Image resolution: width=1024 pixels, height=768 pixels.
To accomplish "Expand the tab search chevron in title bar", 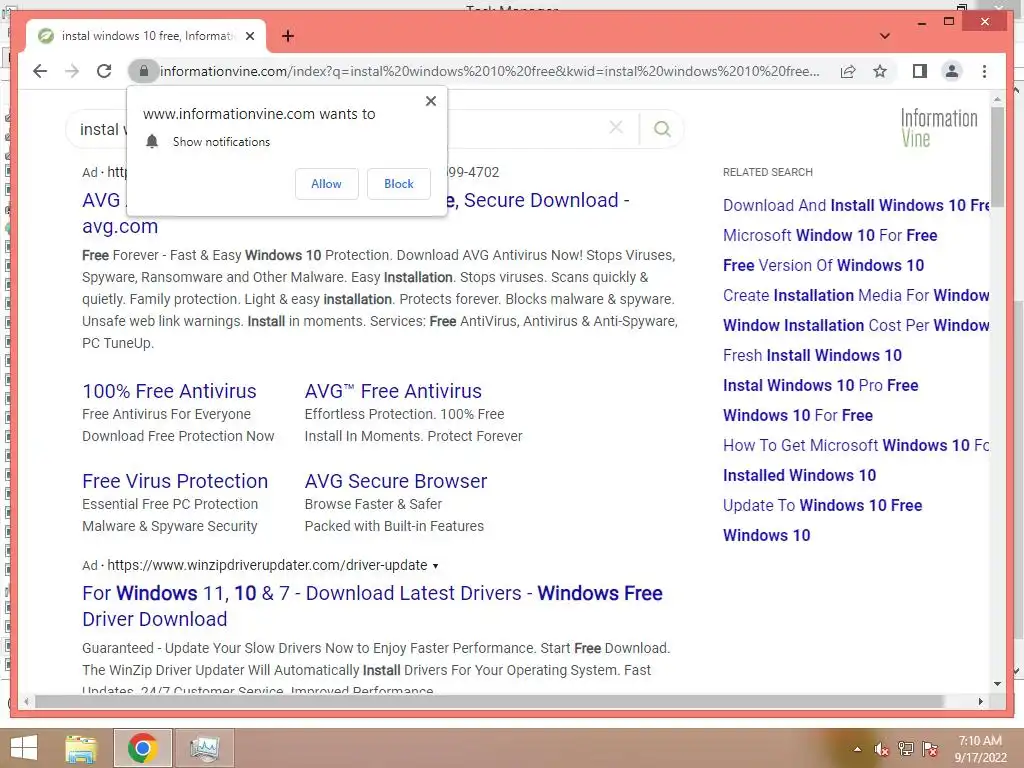I will coord(885,36).
